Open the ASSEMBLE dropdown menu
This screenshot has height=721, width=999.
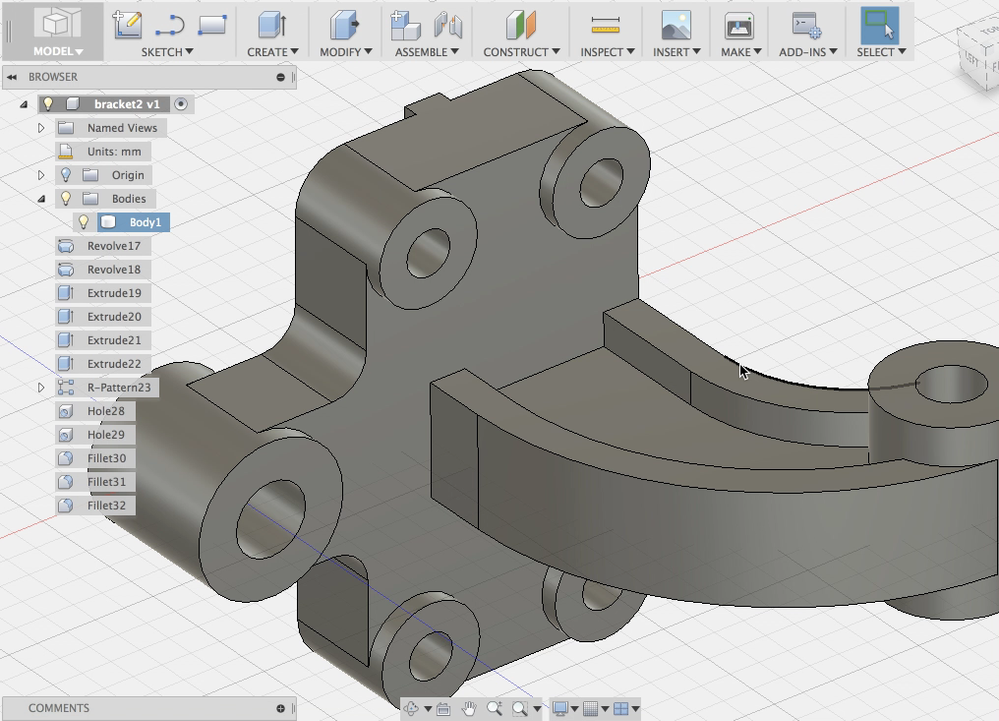[427, 52]
